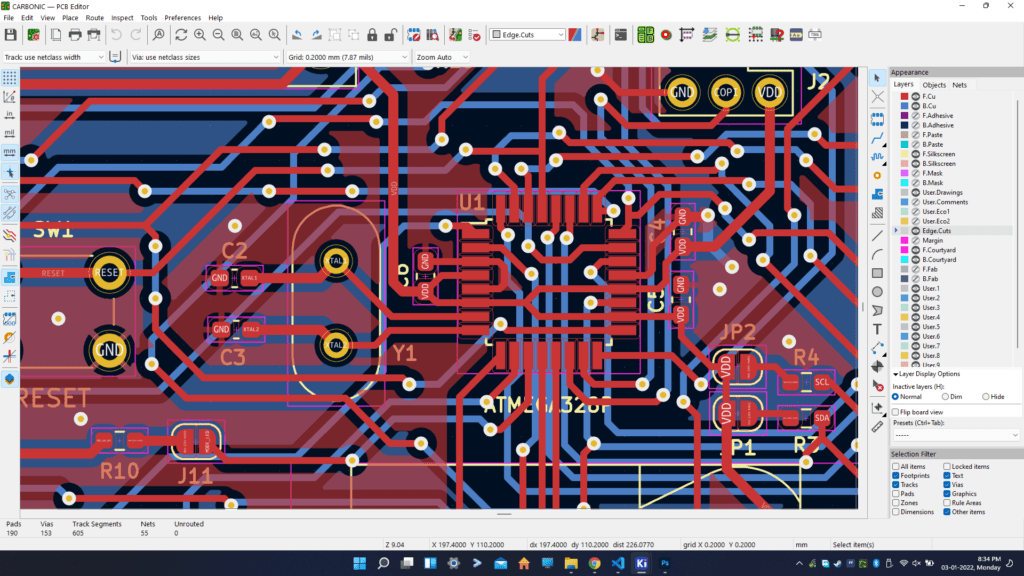Toggle grid display in left toolbar
The height and width of the screenshot is (576, 1024).
(x=10, y=78)
